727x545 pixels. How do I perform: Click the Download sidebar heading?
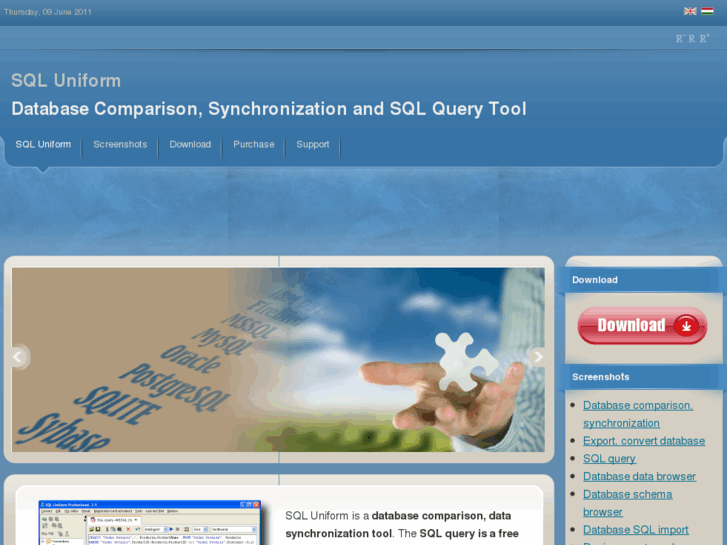click(x=594, y=280)
